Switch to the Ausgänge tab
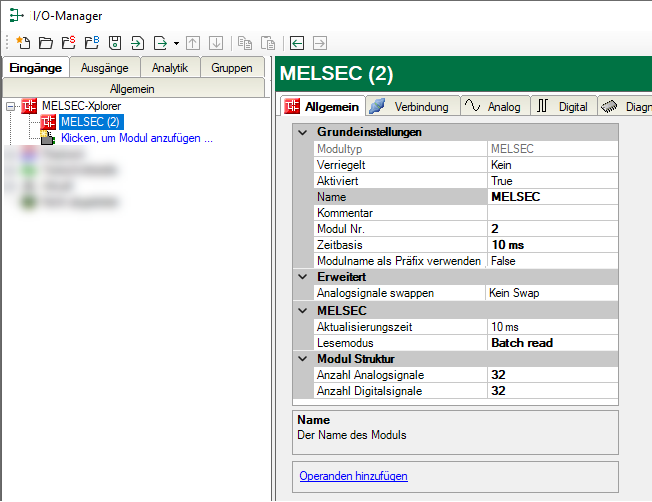The height and width of the screenshot is (502, 652). 105,67
